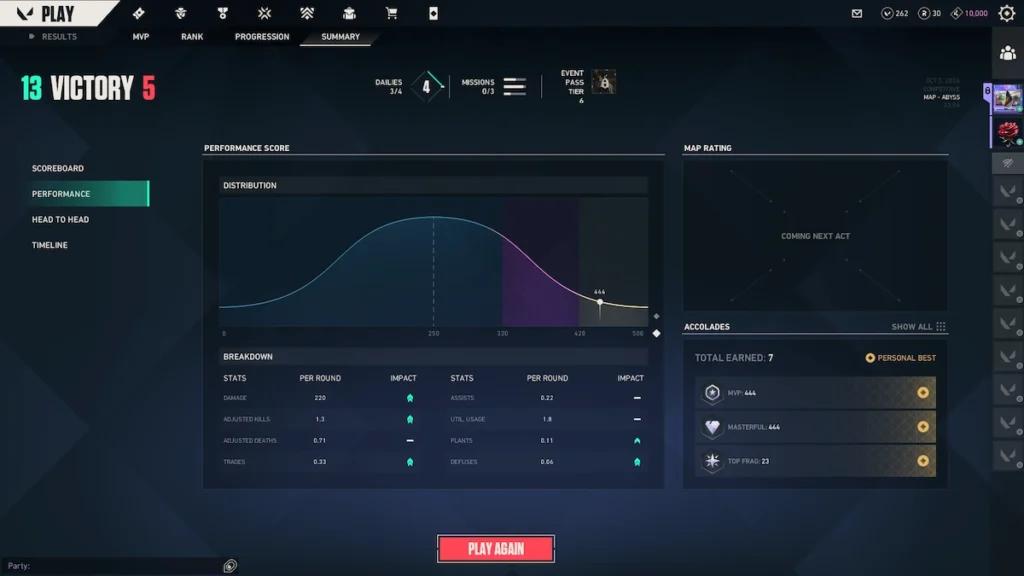The width and height of the screenshot is (1024, 576).
Task: Click the Party chat input field
Action: click(x=112, y=566)
